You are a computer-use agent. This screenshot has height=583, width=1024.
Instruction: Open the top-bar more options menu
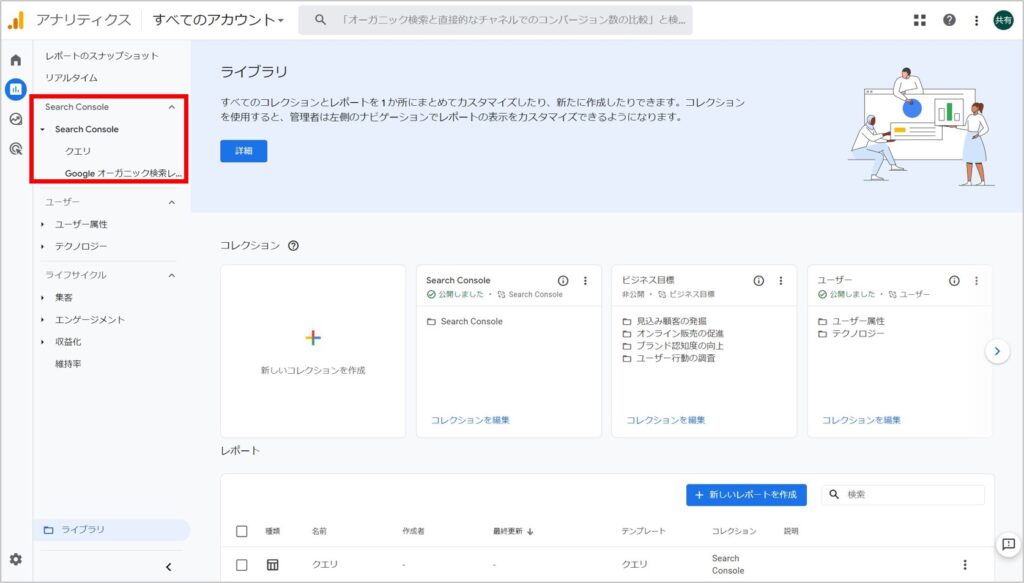point(976,20)
